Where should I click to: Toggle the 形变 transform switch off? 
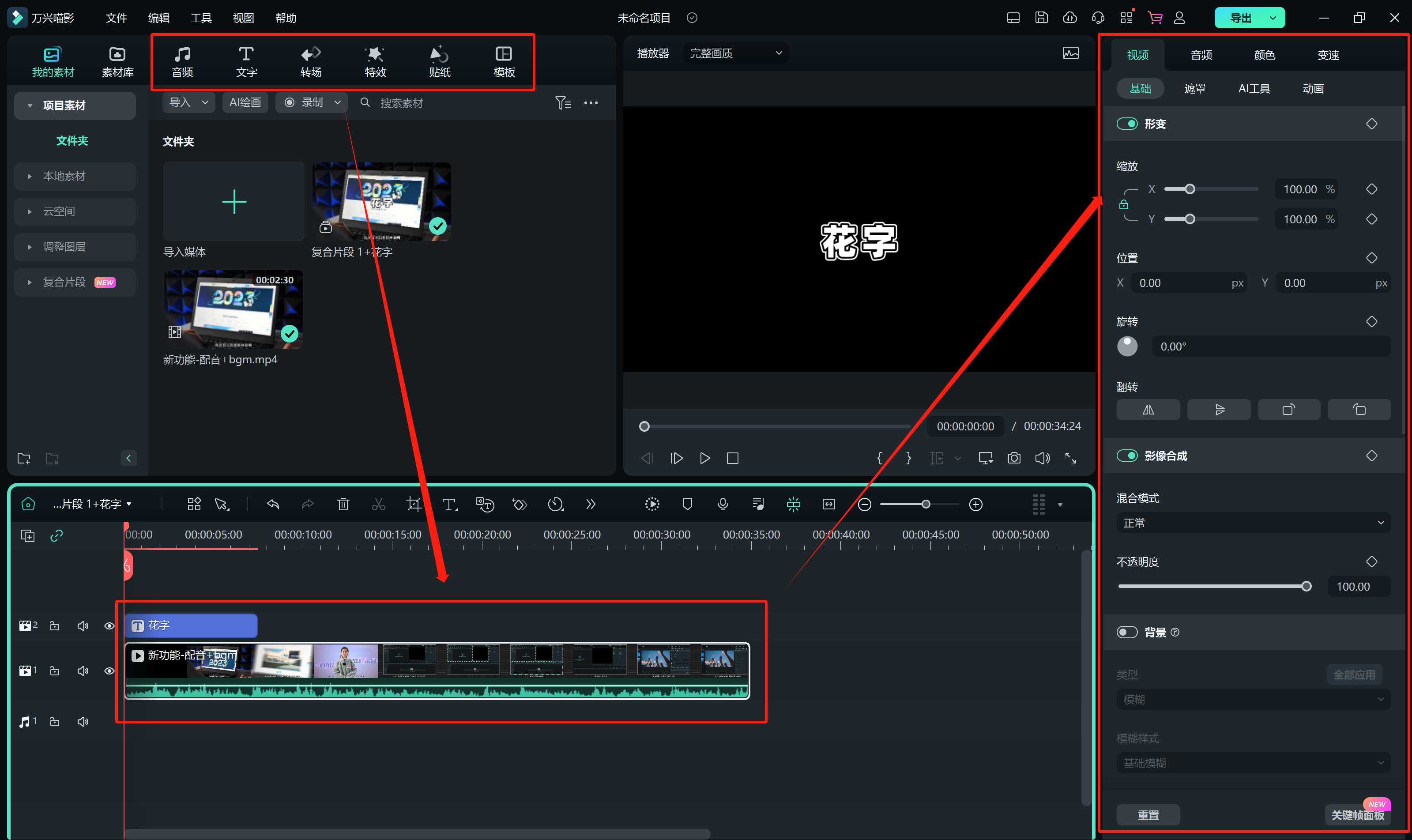click(1127, 124)
